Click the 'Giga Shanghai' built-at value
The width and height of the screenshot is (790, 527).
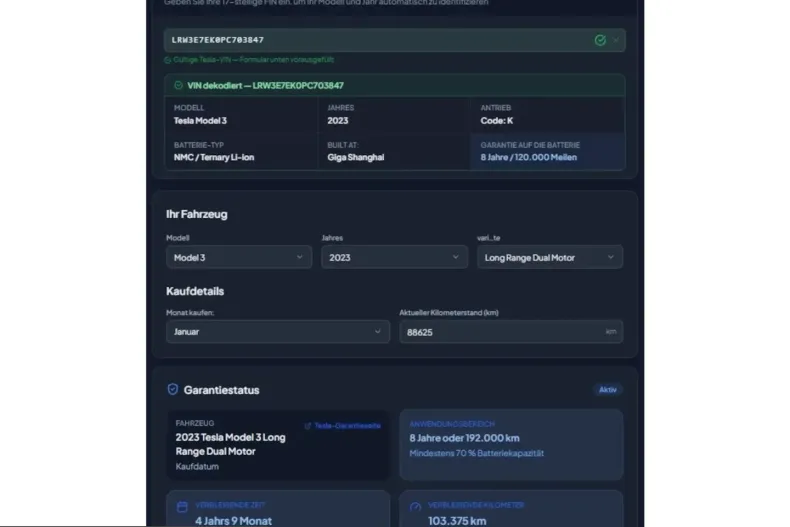(355, 157)
